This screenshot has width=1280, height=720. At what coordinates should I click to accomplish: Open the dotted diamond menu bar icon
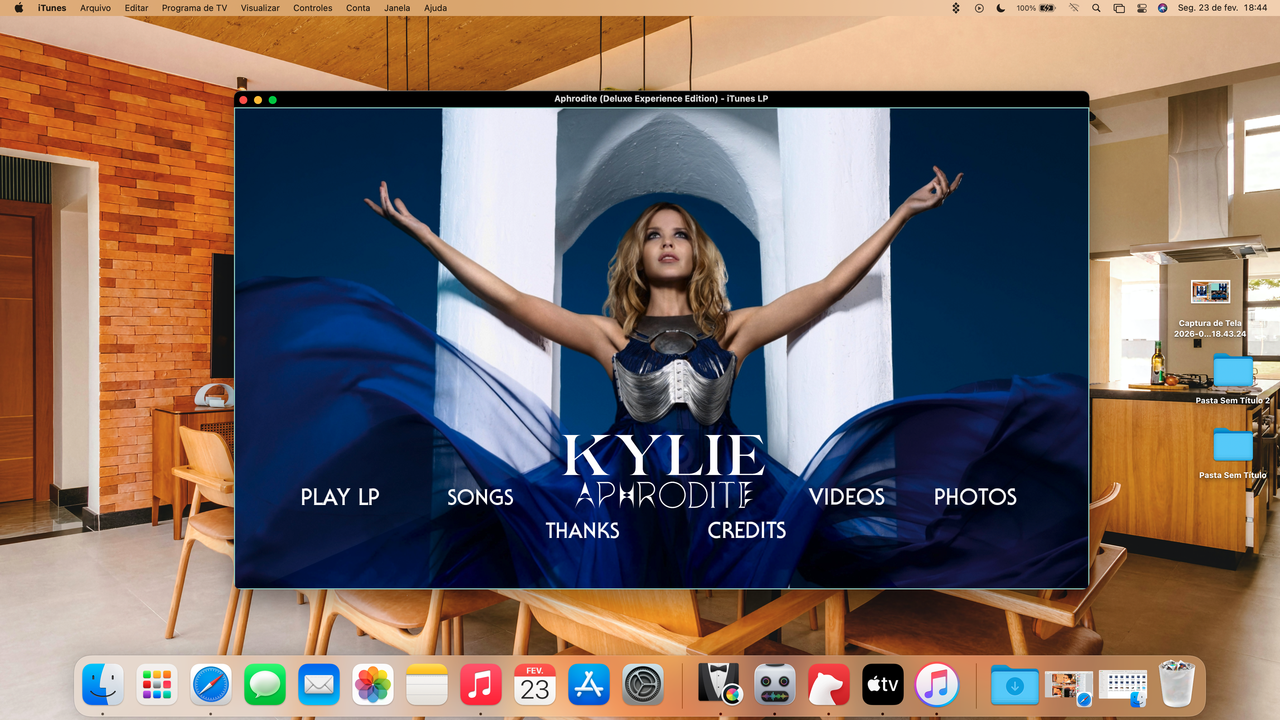pos(955,8)
